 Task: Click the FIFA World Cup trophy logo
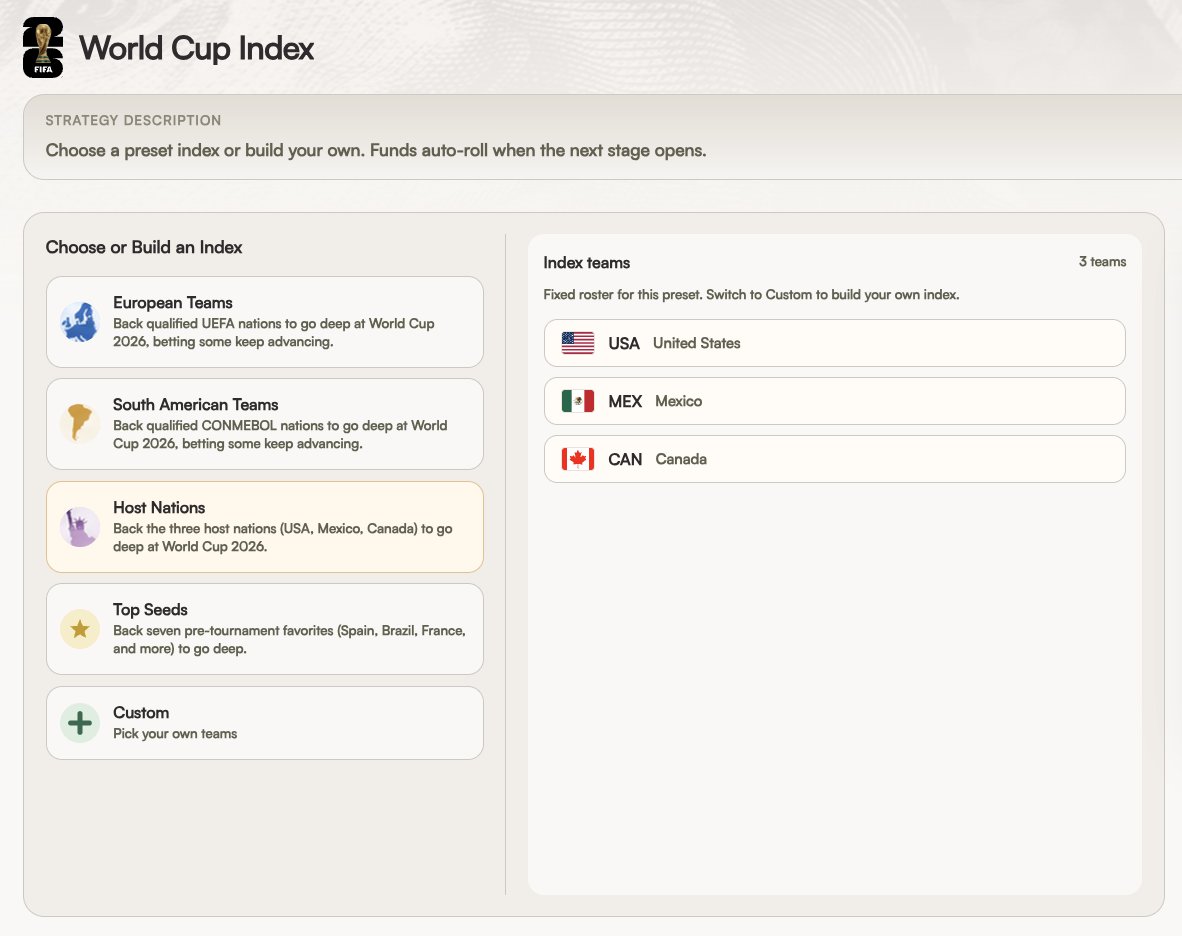pos(43,47)
